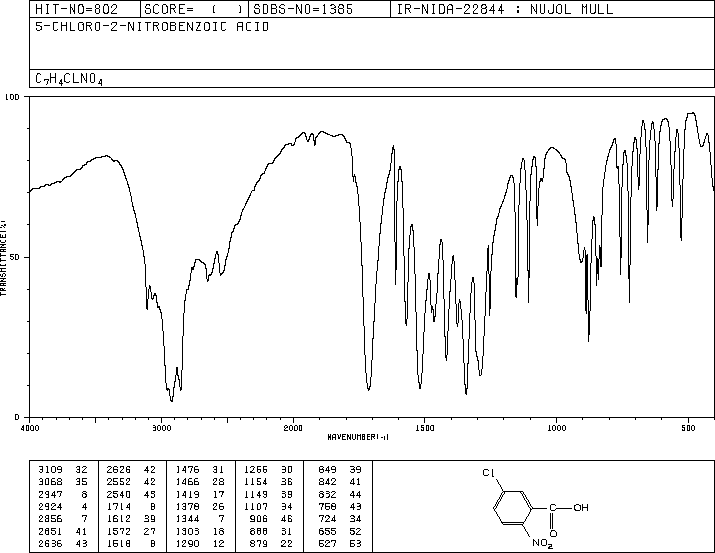
Task: Click the 4000 x-axis tick label
Action: point(30,428)
